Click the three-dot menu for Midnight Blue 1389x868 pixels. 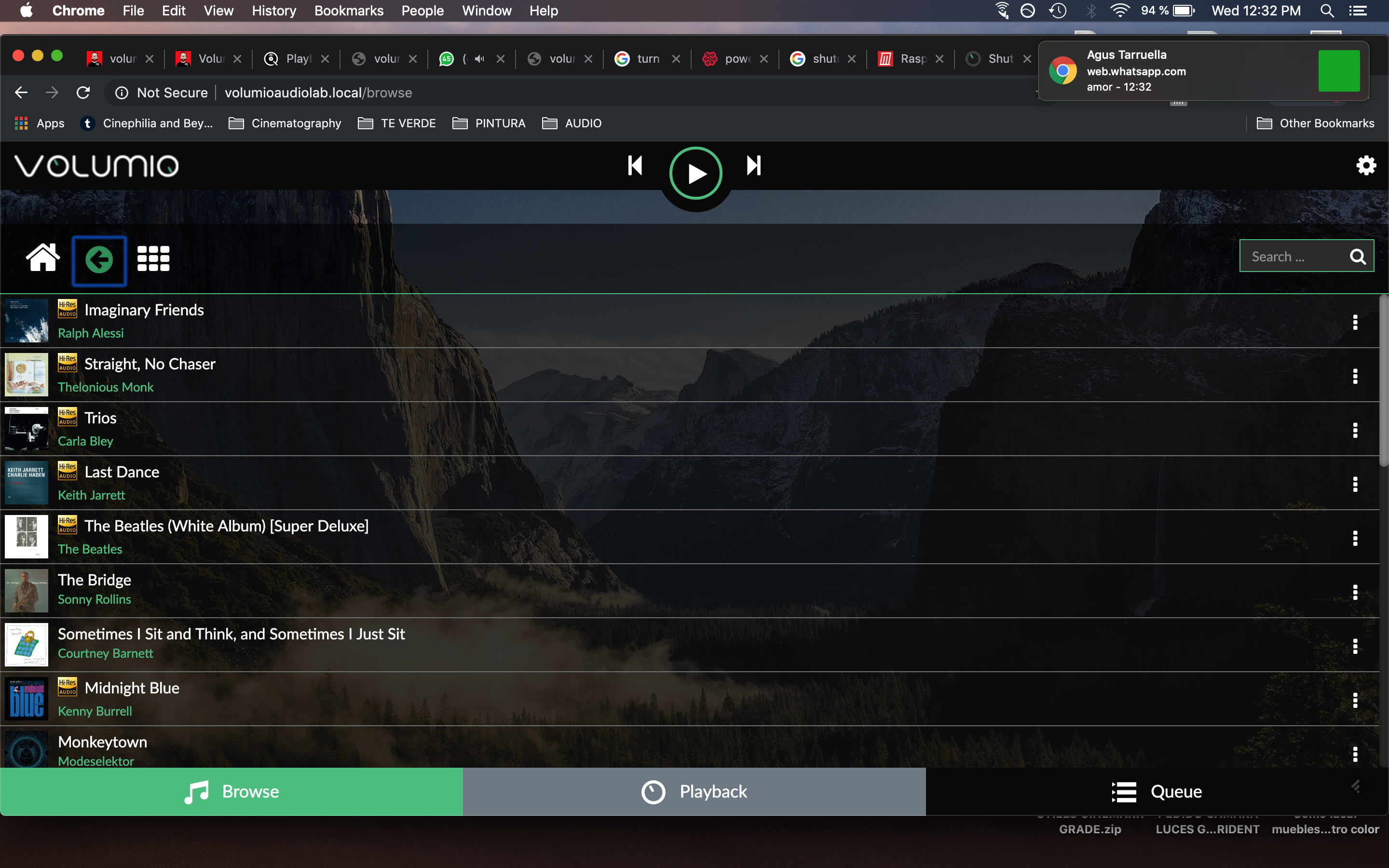1356,699
